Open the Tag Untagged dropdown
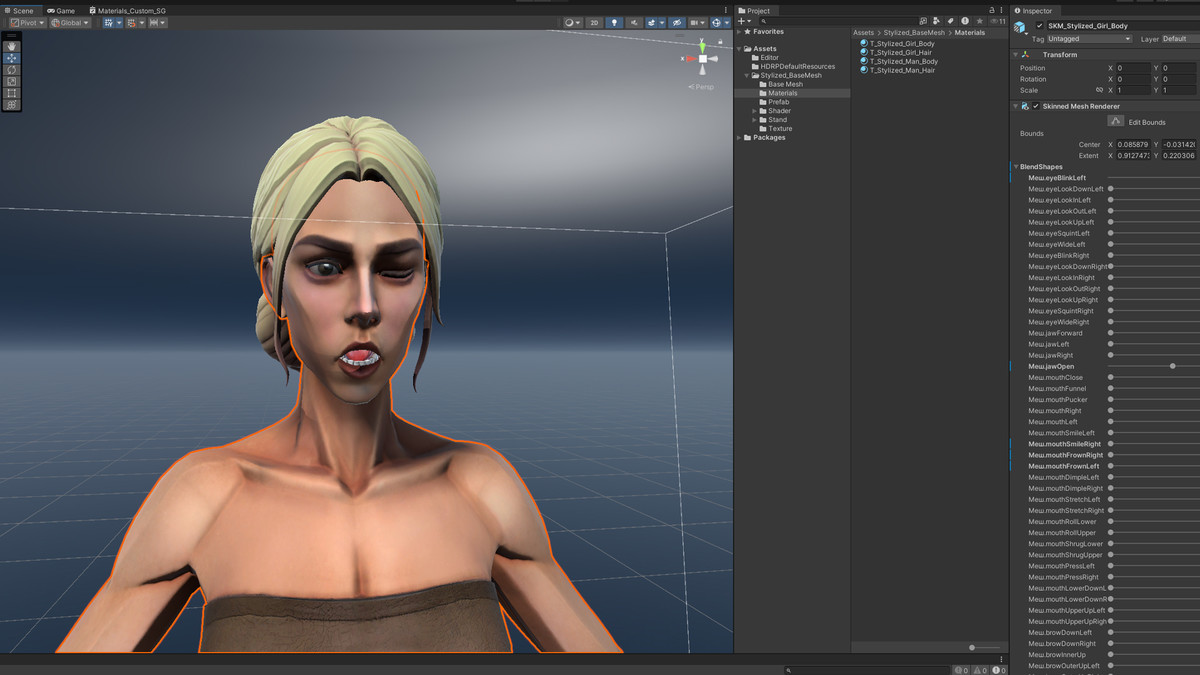The image size is (1200, 675). 1089,39
